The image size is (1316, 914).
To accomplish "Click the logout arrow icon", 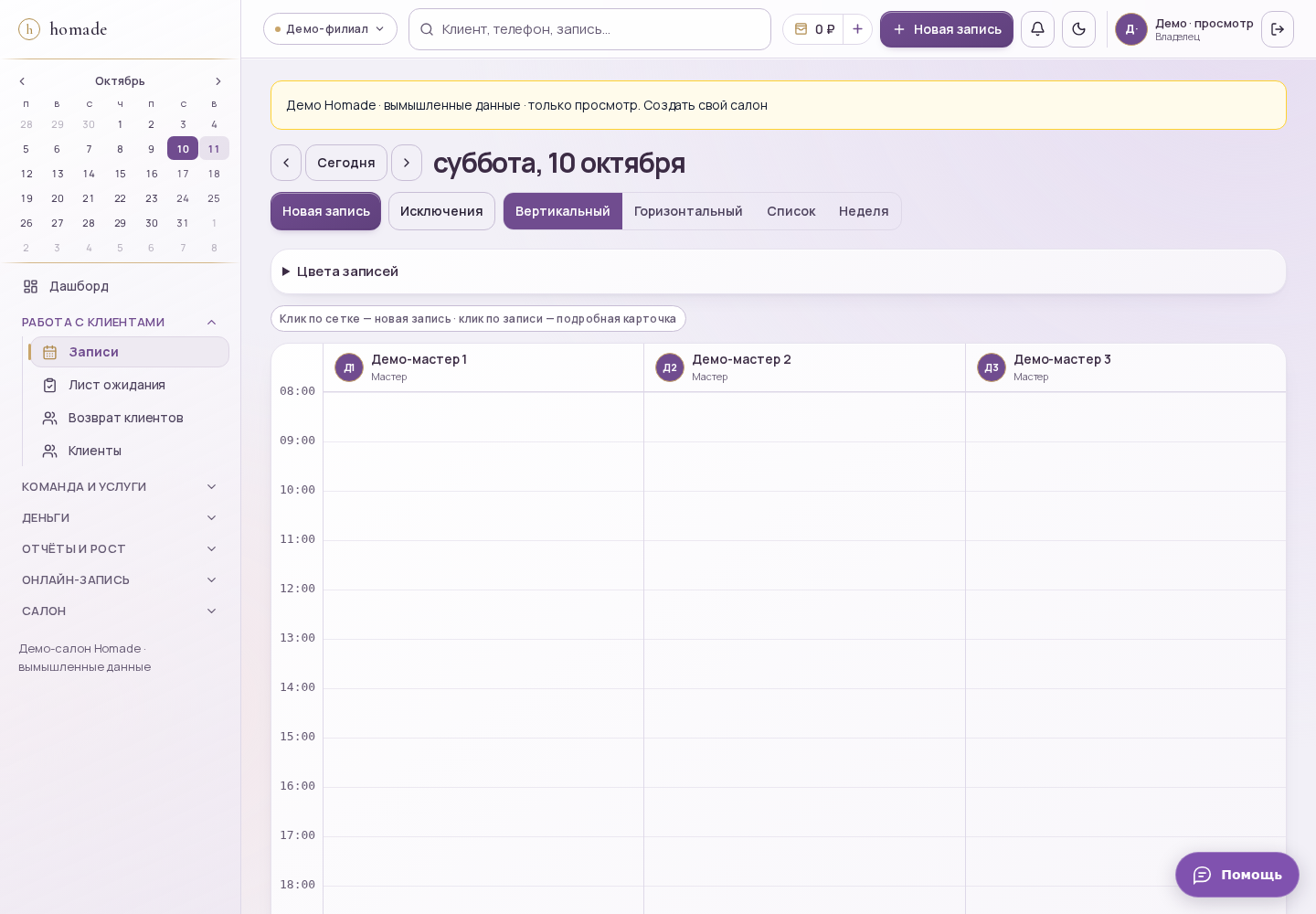I will click(x=1278, y=29).
